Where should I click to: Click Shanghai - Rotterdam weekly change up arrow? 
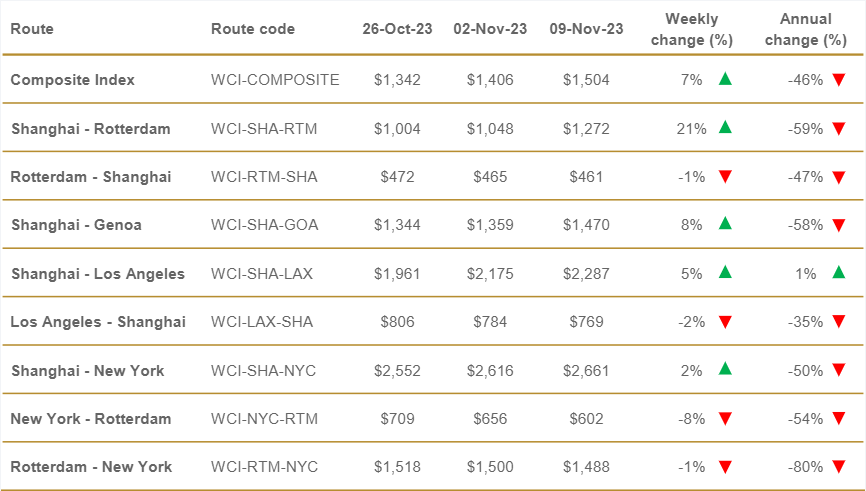[726, 128]
